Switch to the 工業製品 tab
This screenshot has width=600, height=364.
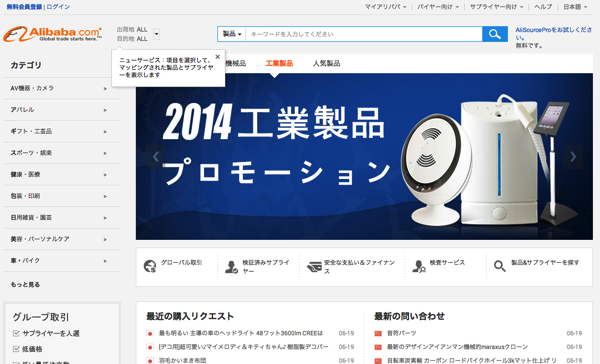click(279, 64)
